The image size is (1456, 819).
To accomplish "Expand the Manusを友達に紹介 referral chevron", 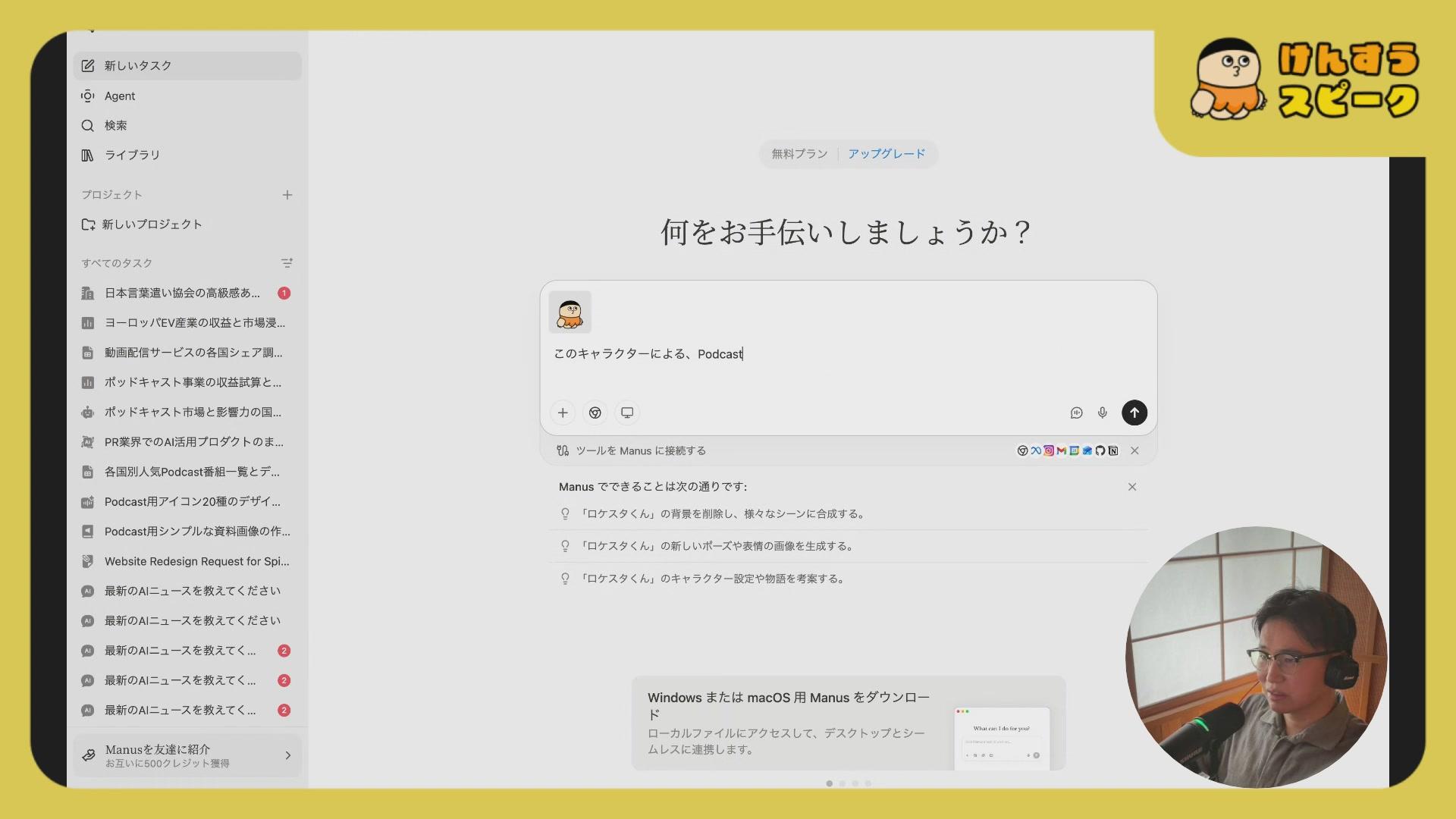I will [288, 755].
